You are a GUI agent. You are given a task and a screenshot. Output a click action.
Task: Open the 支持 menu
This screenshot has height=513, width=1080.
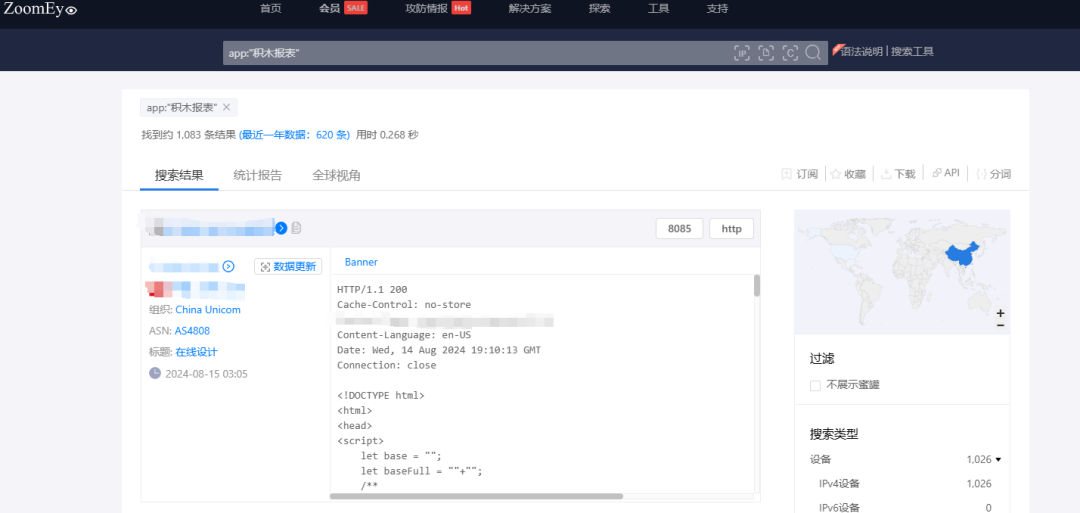717,9
